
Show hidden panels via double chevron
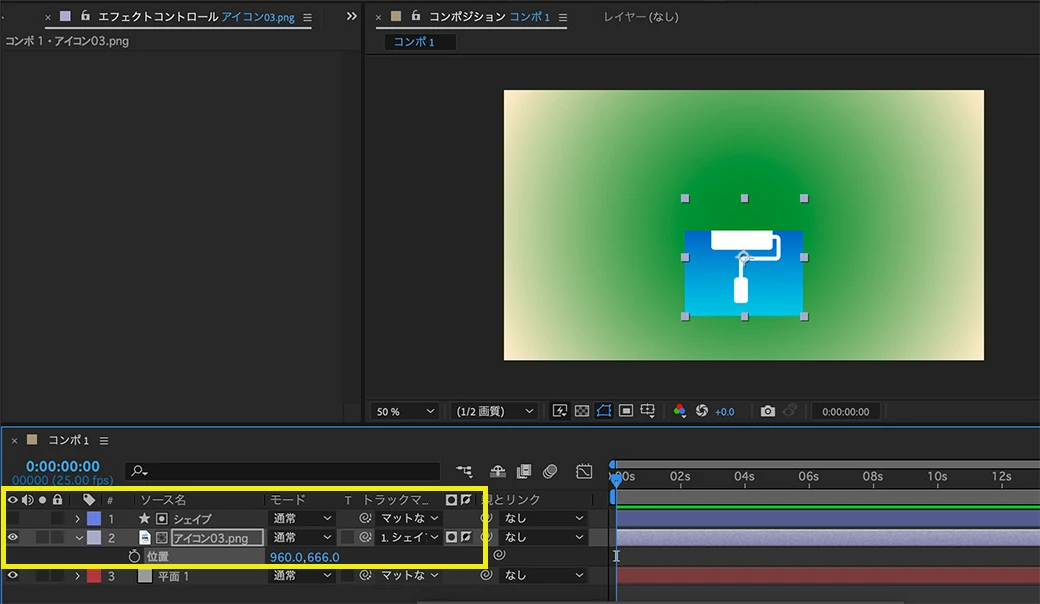tap(352, 16)
